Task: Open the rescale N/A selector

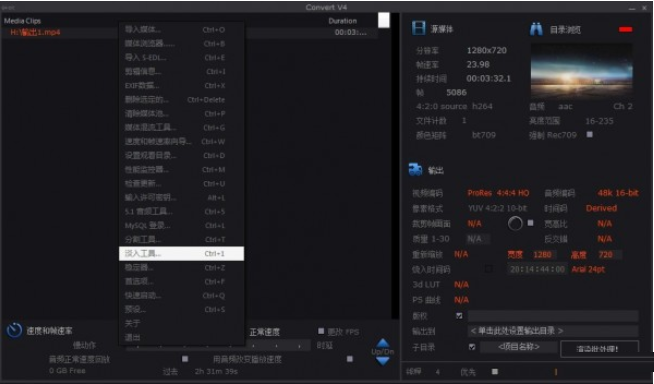Action: point(461,254)
